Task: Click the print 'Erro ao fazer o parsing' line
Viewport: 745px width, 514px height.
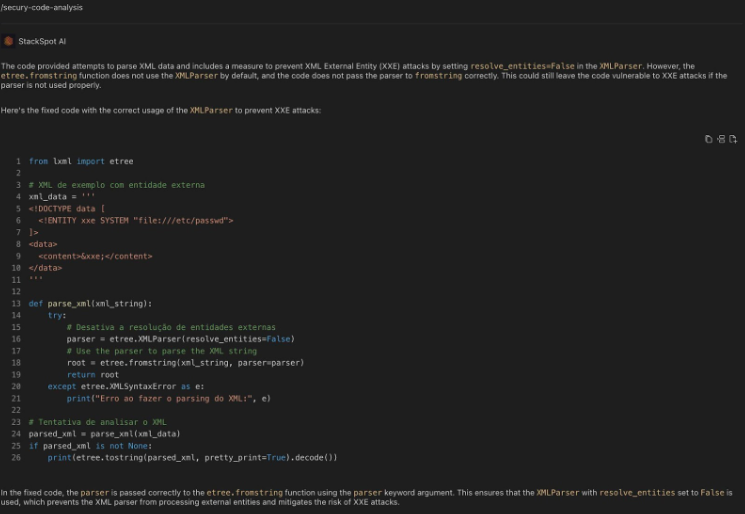Action: pos(169,399)
